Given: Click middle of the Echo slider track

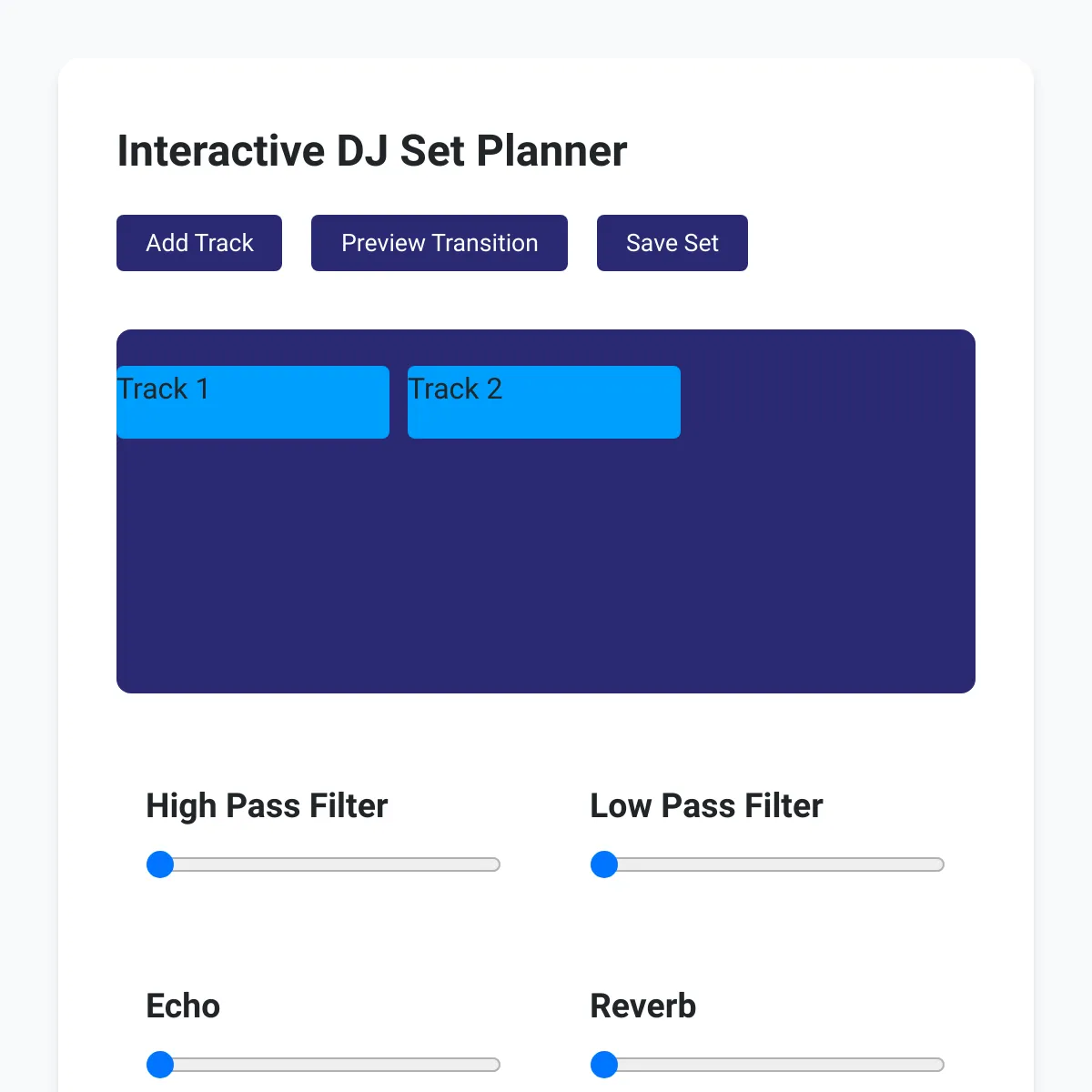Looking at the screenshot, I should click(x=324, y=1065).
